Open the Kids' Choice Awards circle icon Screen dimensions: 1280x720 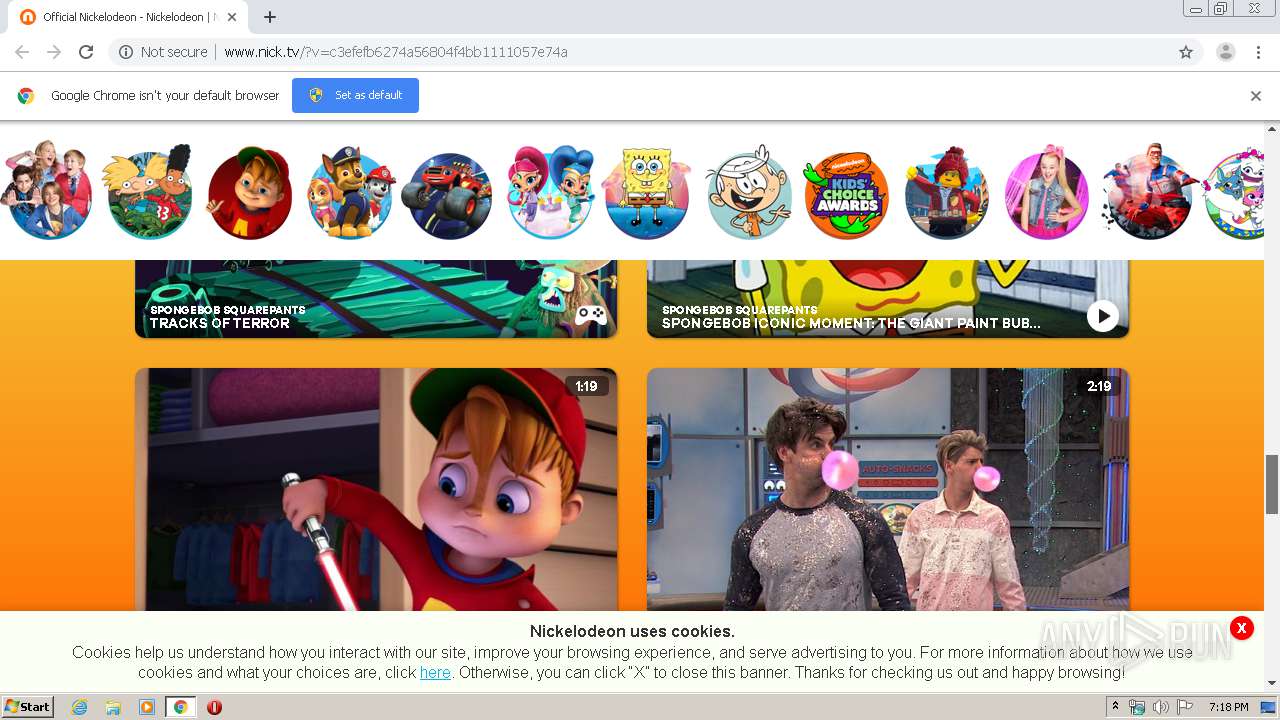pyautogui.click(x=846, y=195)
